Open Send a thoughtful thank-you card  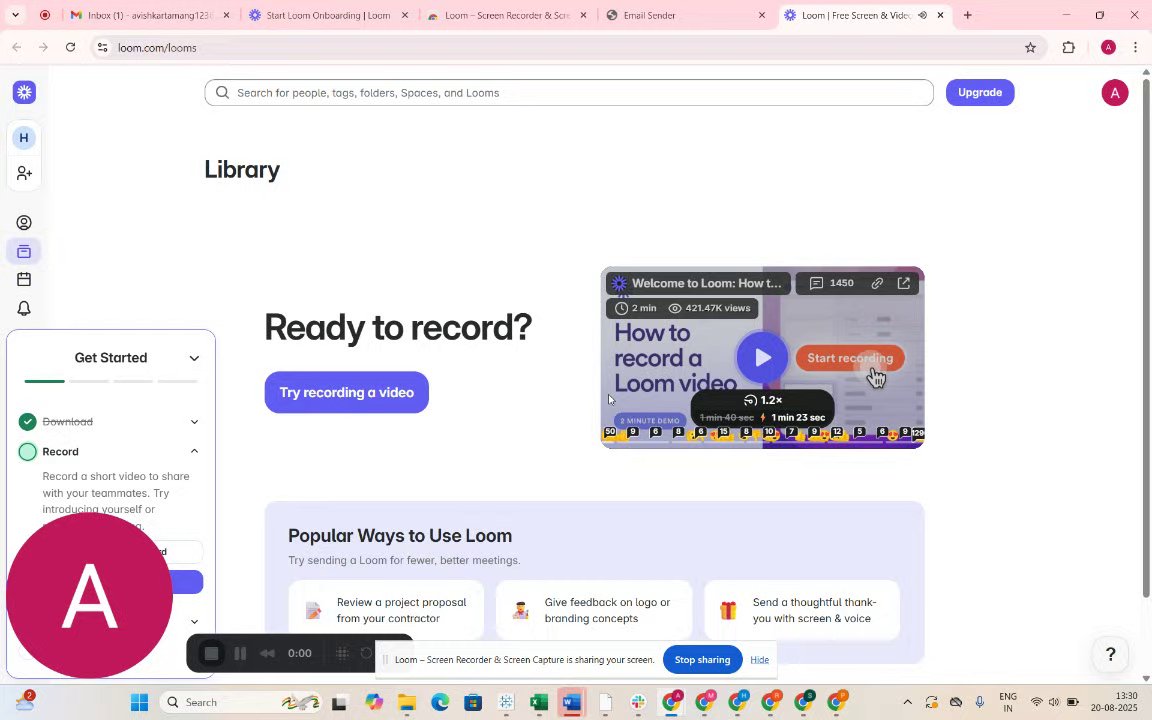point(802,610)
